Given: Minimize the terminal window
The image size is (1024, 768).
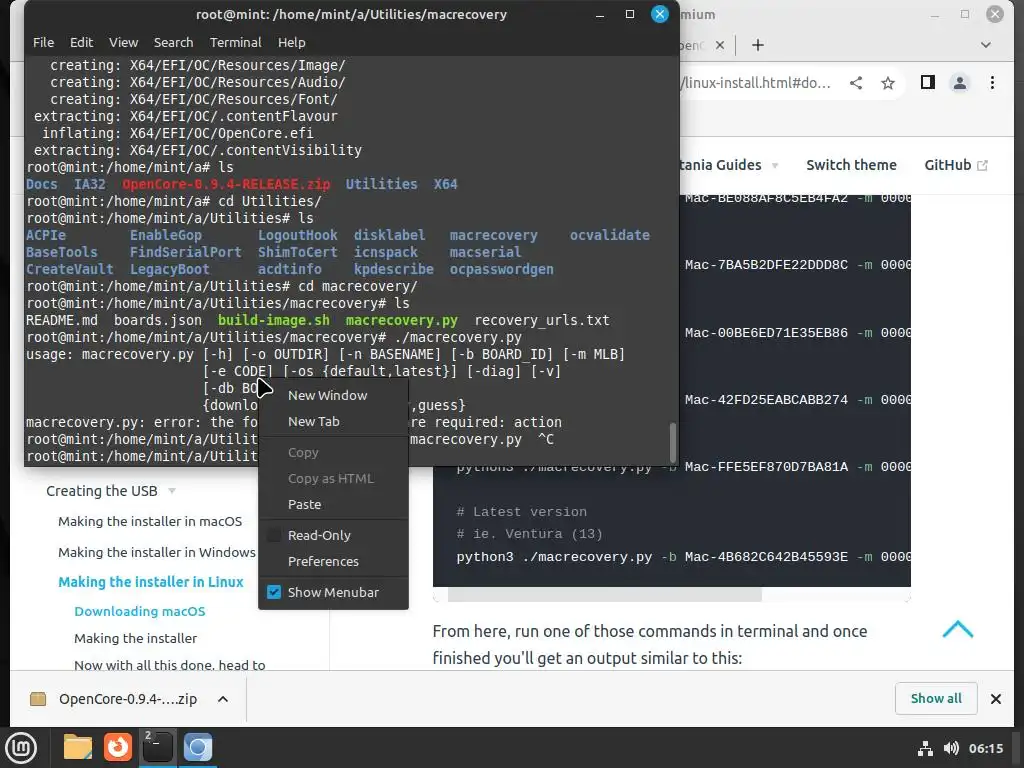Looking at the screenshot, I should (600, 14).
